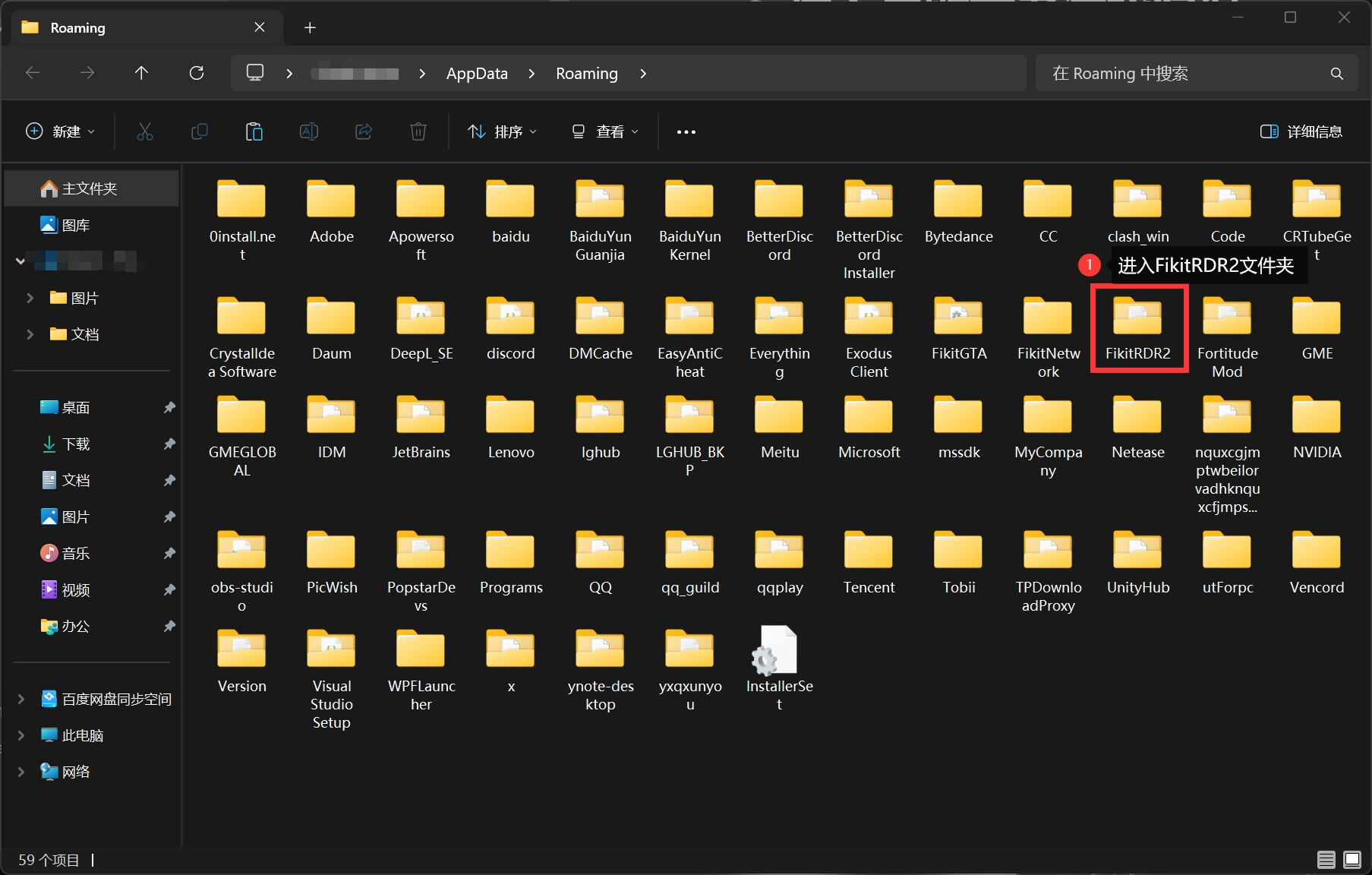Image resolution: width=1372 pixels, height=875 pixels.
Task: Toggle the 详细信息 details pane
Action: tap(1301, 131)
